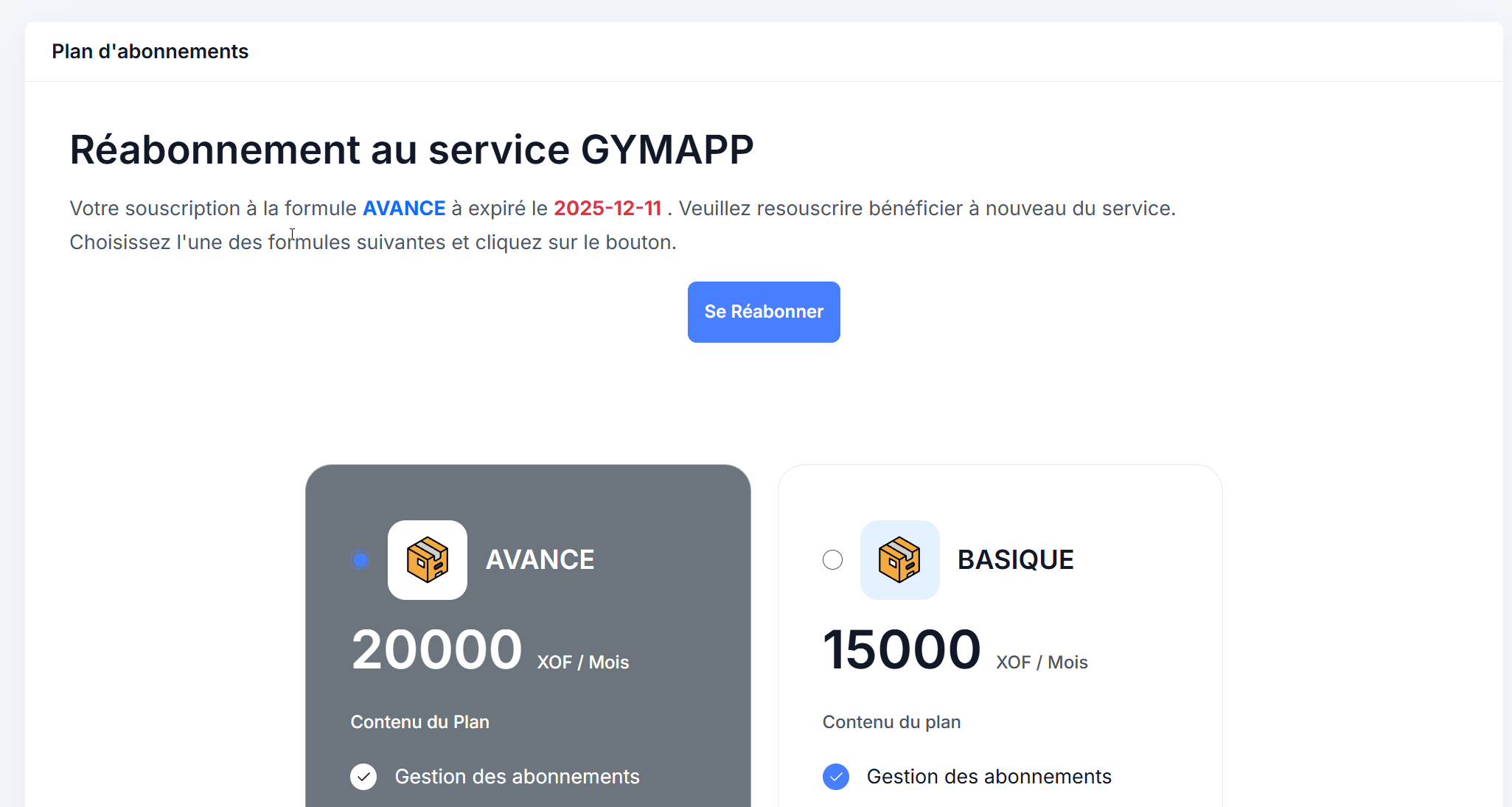
Task: Click the 15000 price value
Action: coord(902,649)
